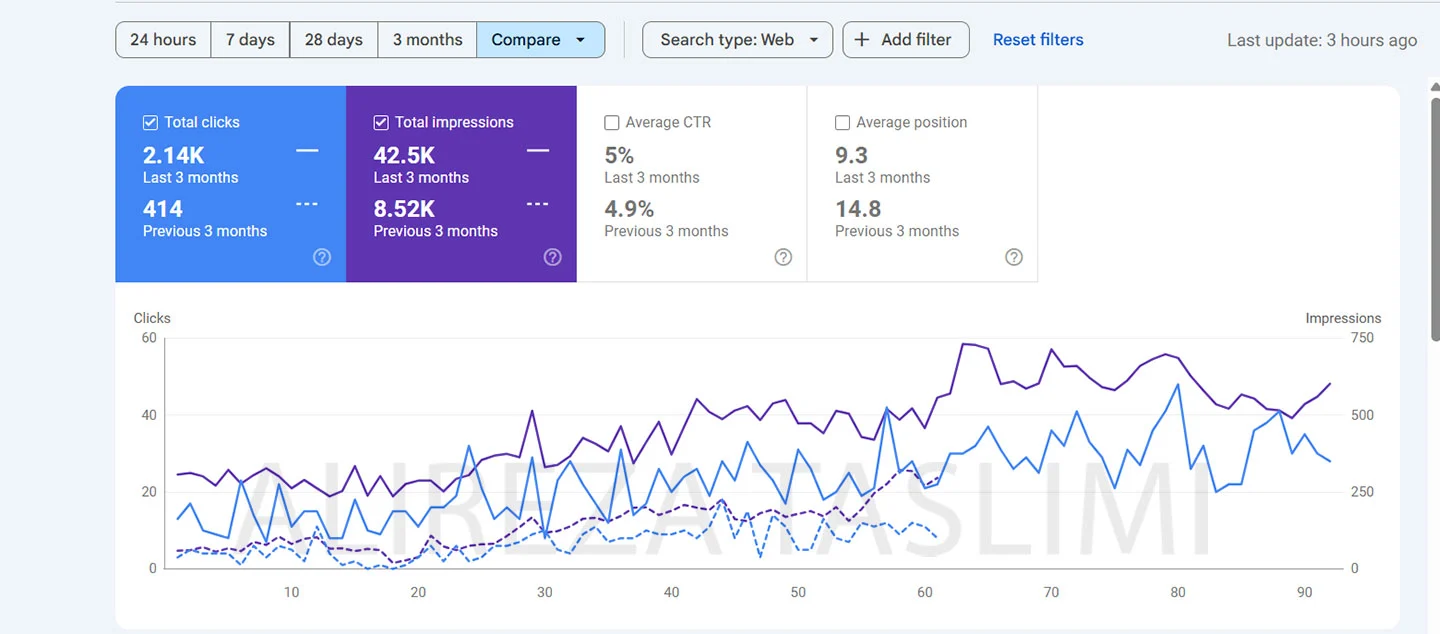
Task: Select the 7 days date range
Action: point(250,40)
